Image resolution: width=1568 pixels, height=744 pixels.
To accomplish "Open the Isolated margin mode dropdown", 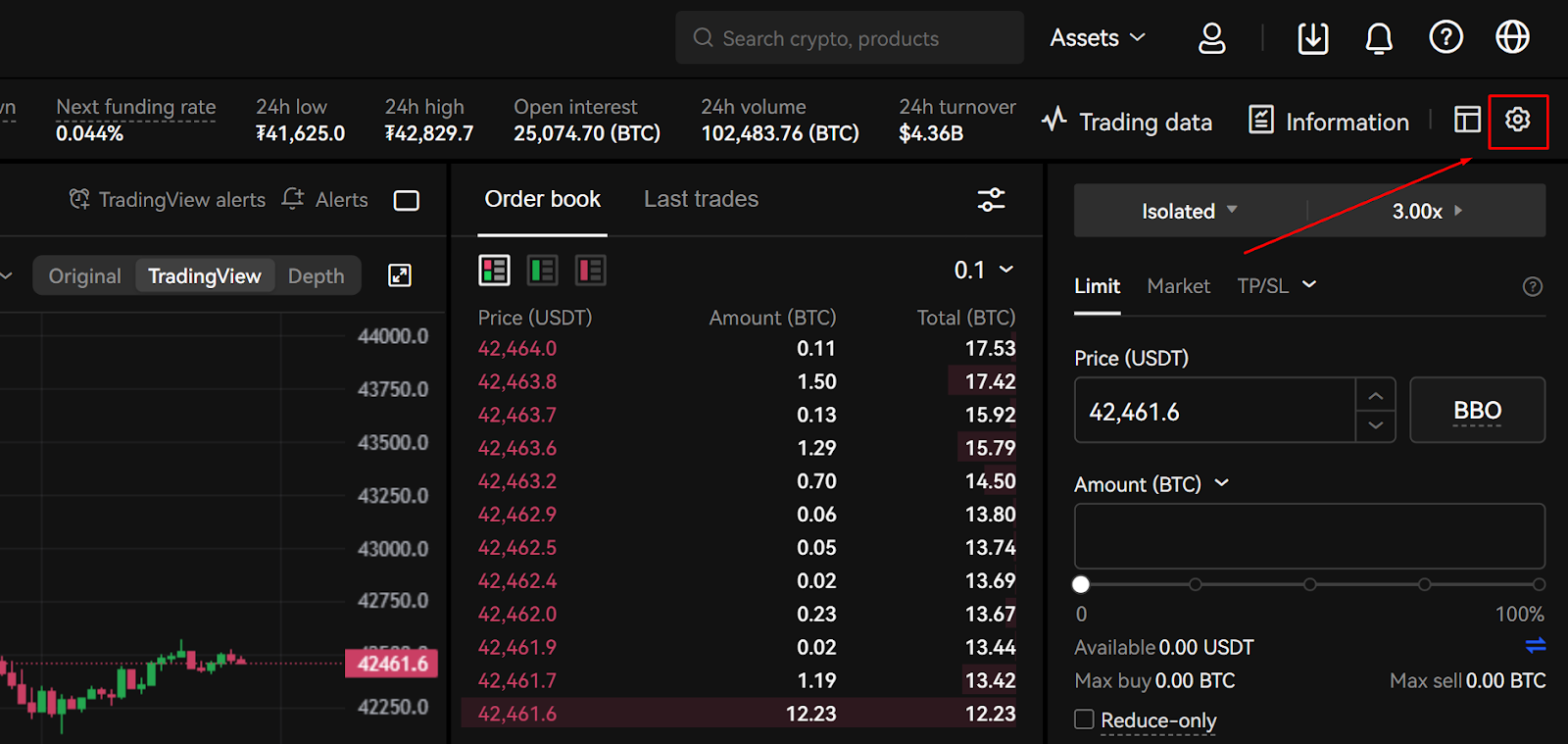I will [1190, 211].
